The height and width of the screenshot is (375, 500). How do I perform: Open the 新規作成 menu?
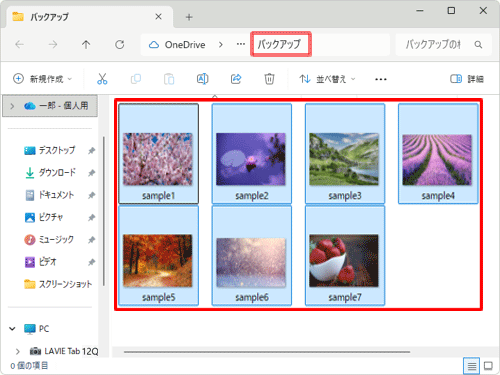[x=42, y=79]
